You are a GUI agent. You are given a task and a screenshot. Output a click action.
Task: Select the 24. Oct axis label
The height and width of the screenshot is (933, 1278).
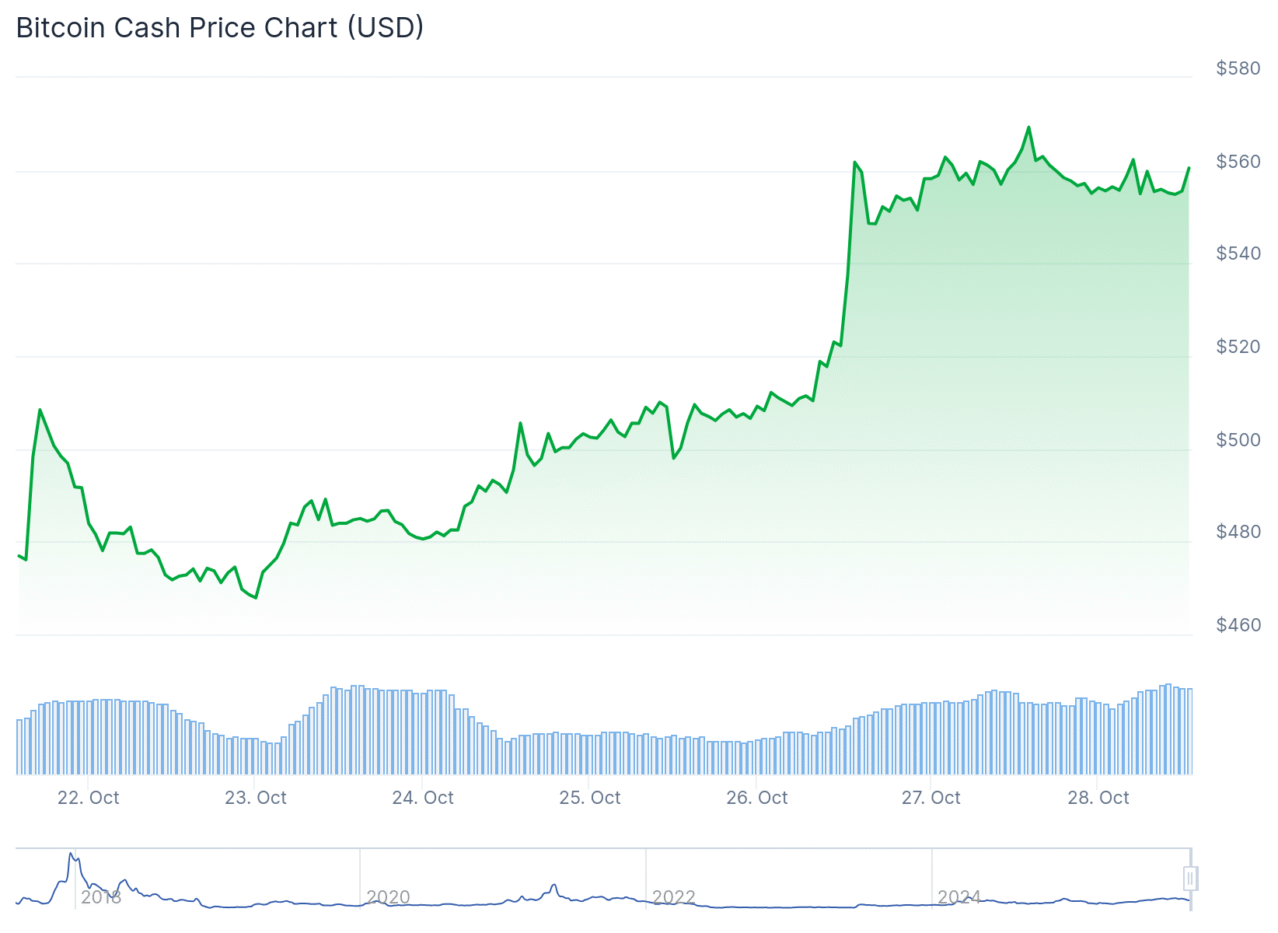pos(423,797)
